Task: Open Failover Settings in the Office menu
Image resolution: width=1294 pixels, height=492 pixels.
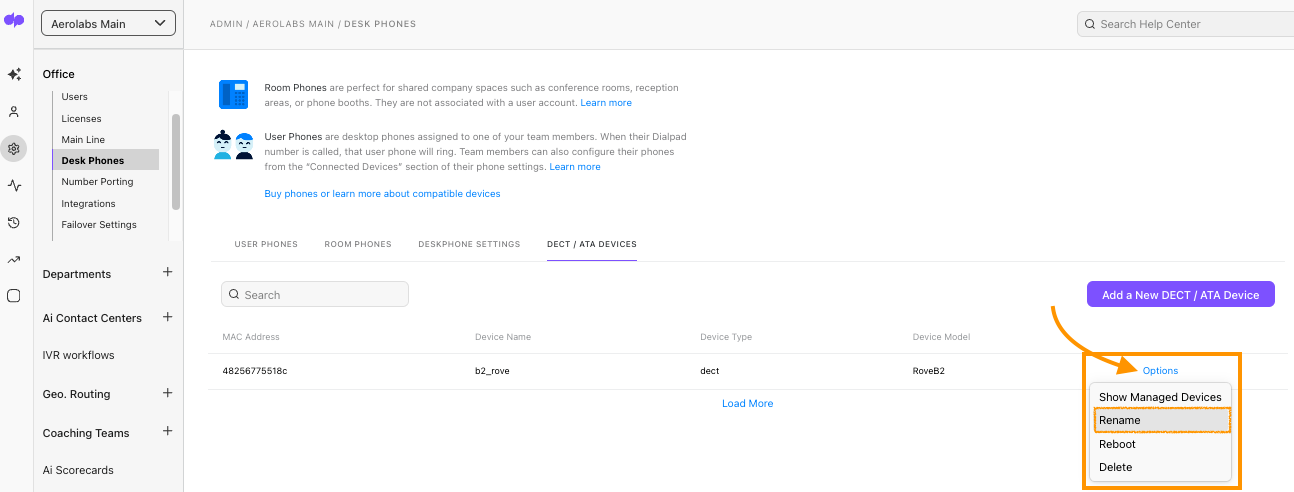Action: [99, 225]
